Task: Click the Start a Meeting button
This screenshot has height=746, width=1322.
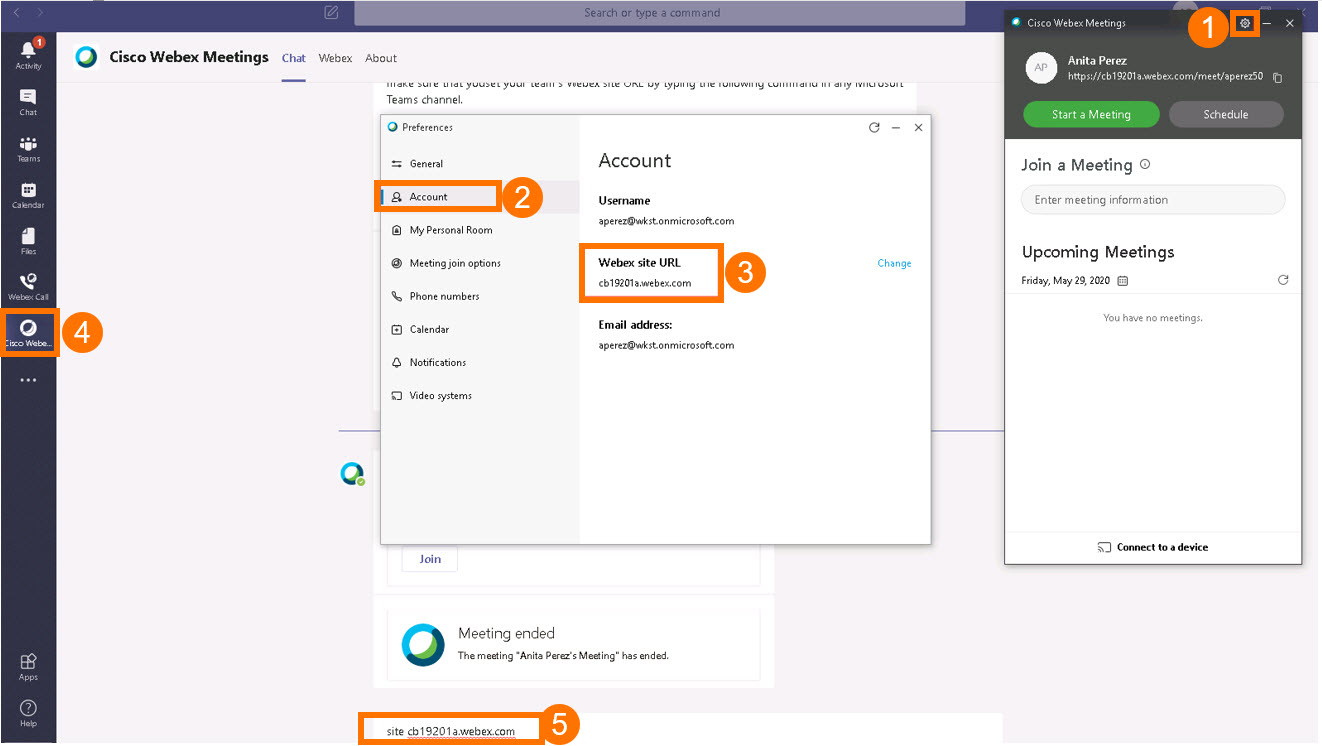Action: click(x=1091, y=114)
